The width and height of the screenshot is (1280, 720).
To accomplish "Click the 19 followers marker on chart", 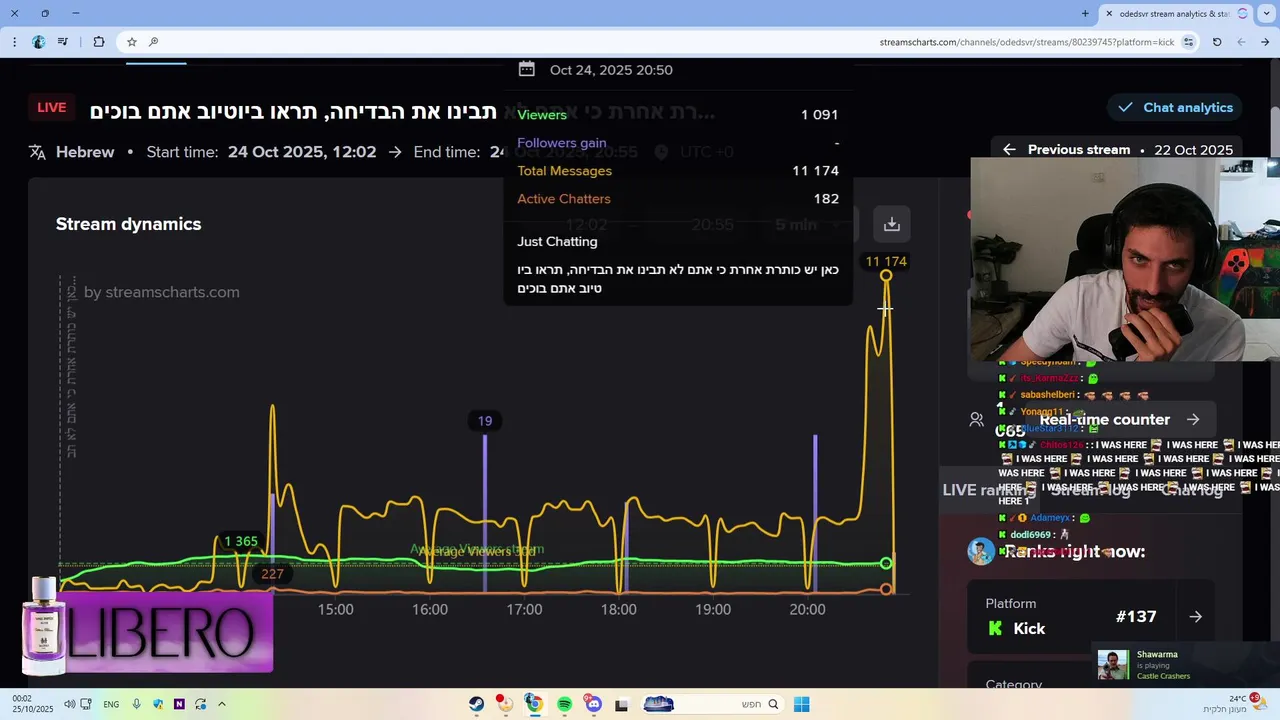I will (x=485, y=421).
